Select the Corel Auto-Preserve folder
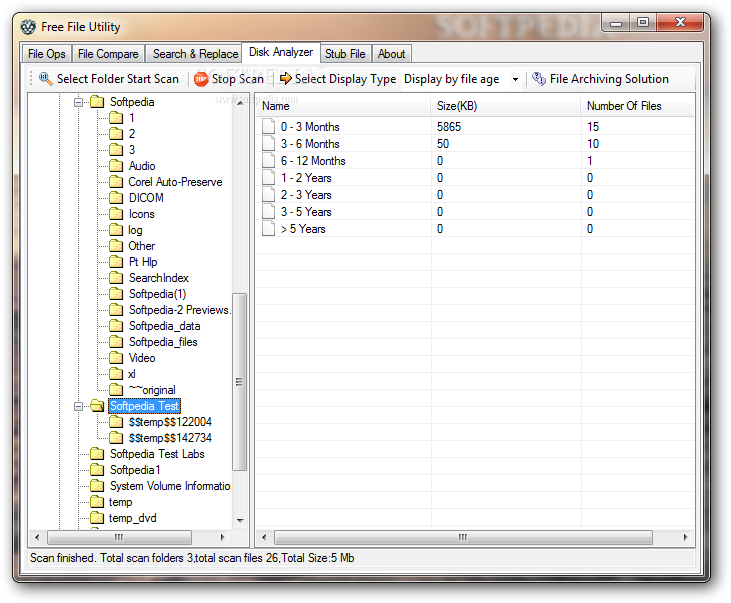The height and width of the screenshot is (603, 731). (x=175, y=182)
